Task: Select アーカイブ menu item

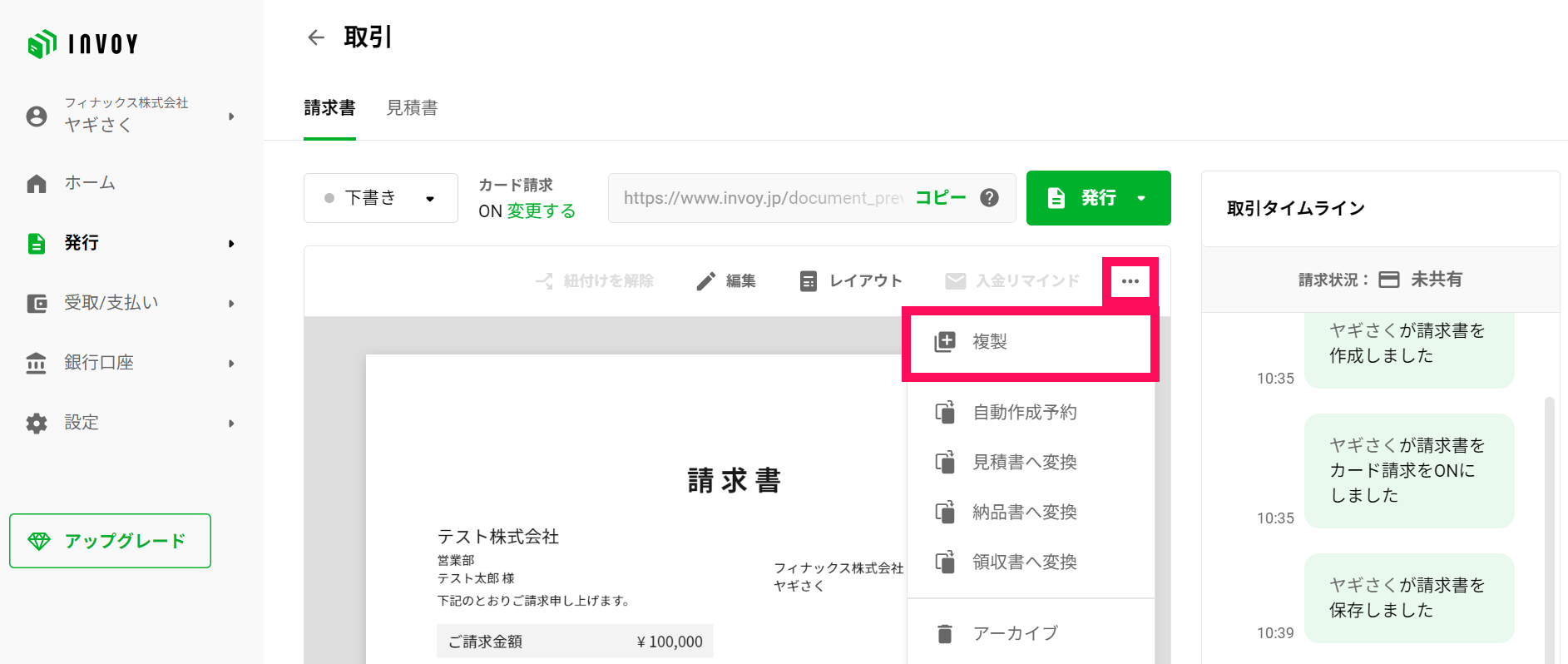Action: click(x=1031, y=633)
